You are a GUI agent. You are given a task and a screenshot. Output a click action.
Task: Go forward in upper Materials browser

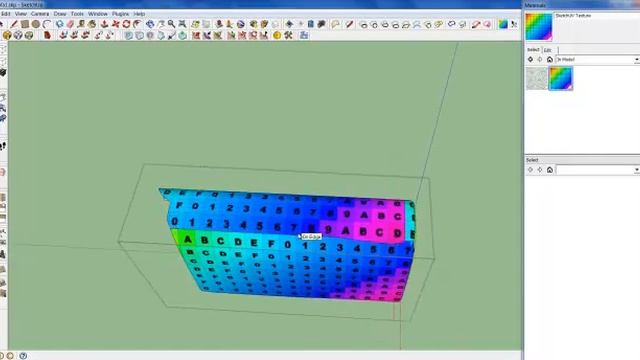pos(540,60)
